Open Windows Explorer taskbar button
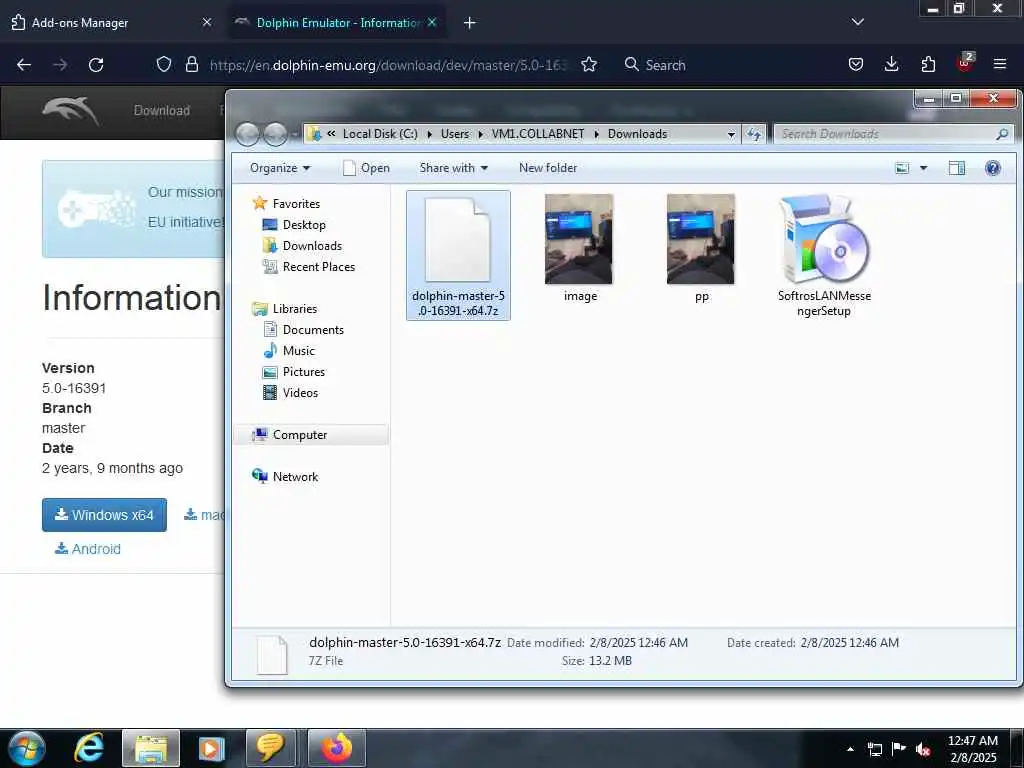 (x=151, y=748)
